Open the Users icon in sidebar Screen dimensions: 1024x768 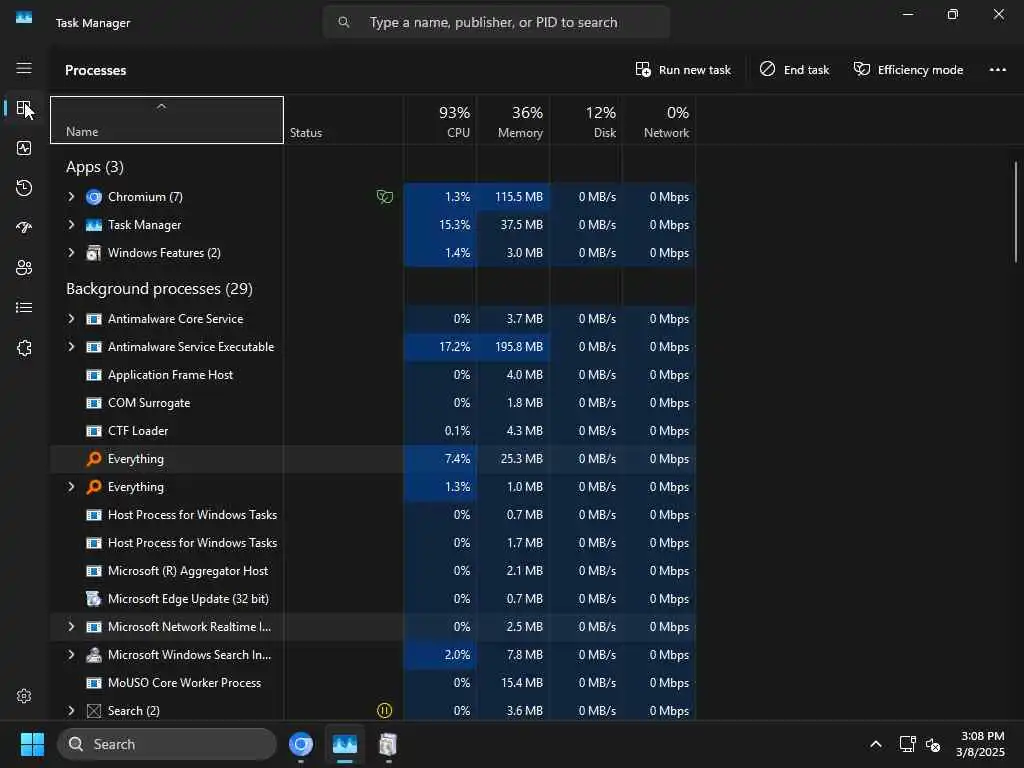pos(24,268)
